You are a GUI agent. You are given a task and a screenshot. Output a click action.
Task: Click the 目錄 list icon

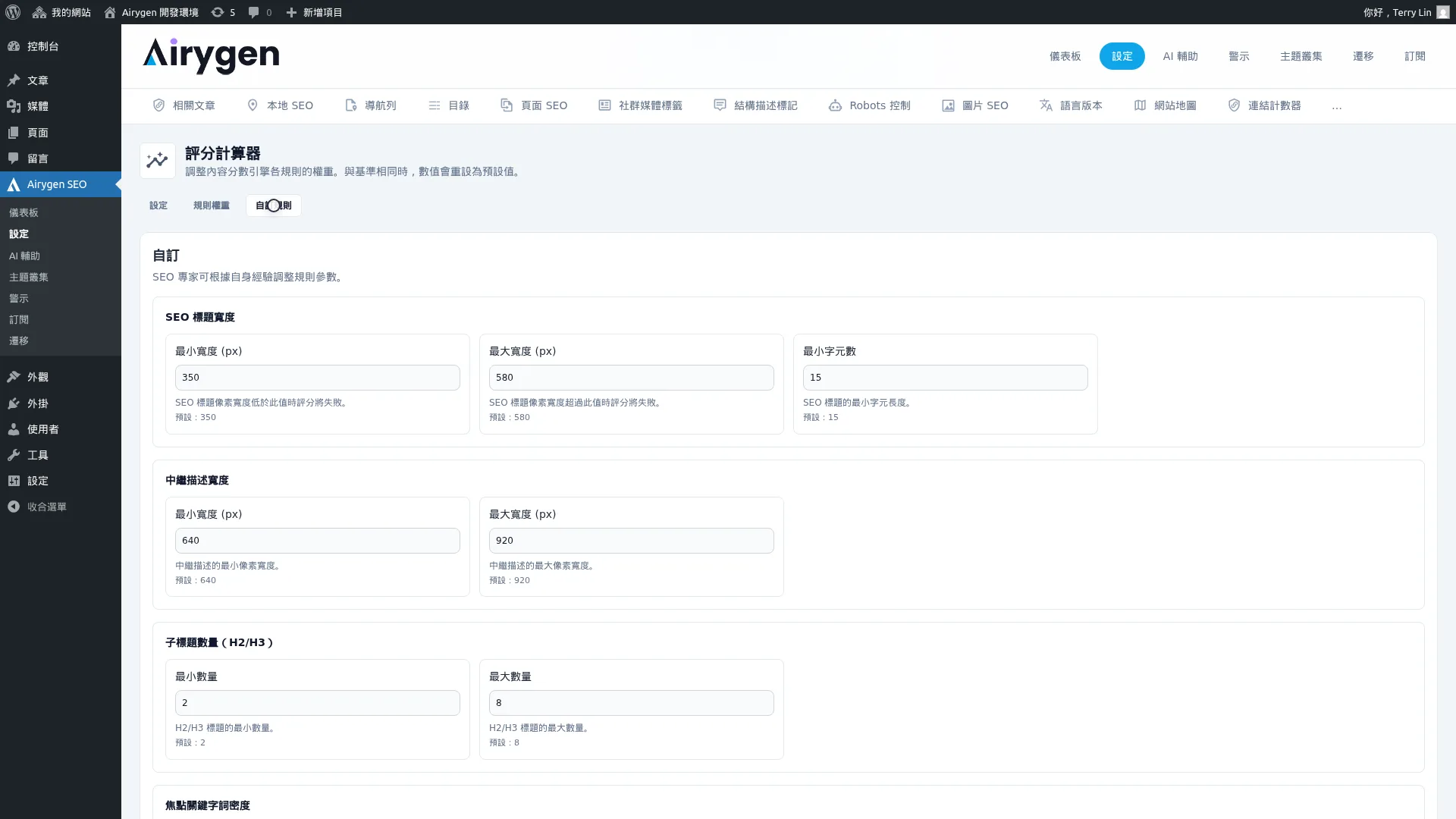pyautogui.click(x=435, y=105)
